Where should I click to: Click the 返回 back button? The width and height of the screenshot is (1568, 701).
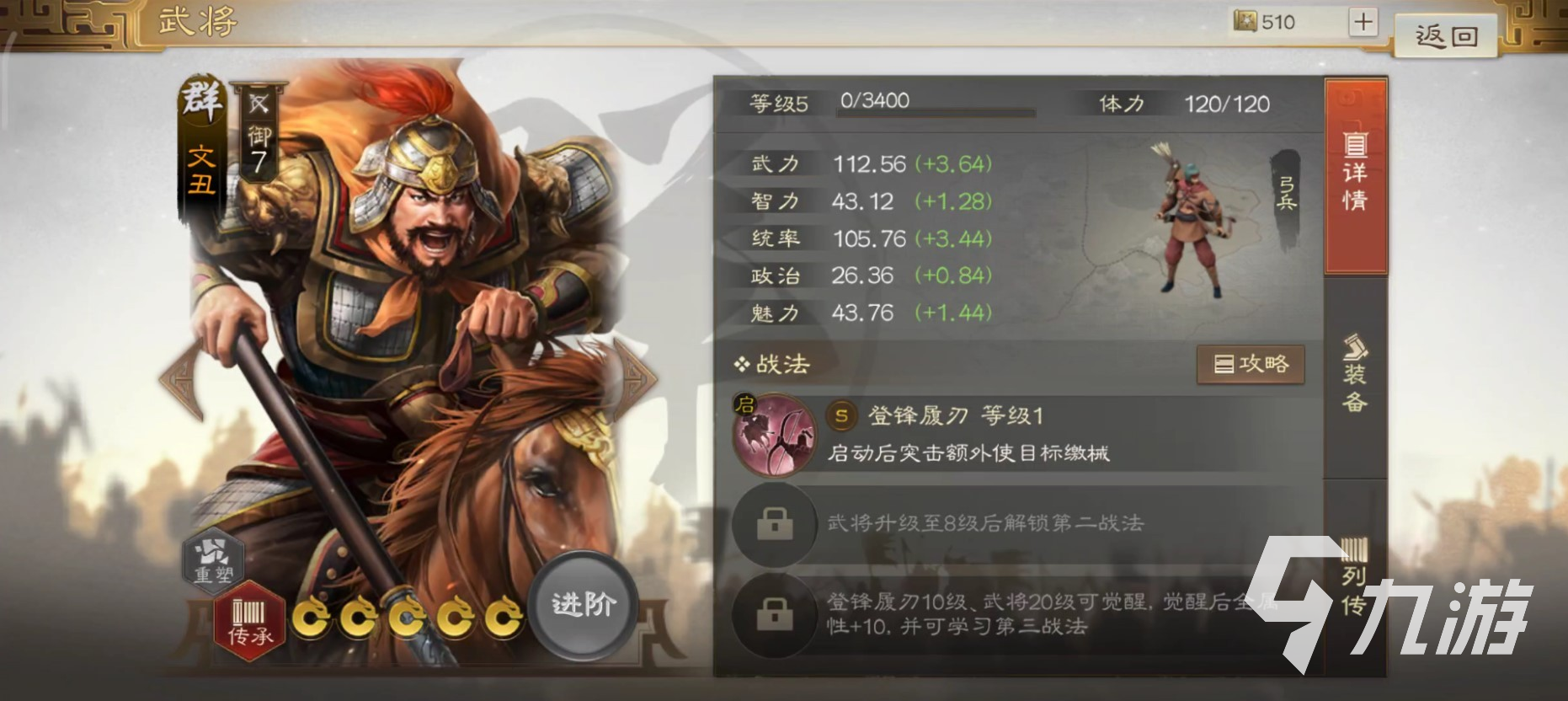pyautogui.click(x=1445, y=35)
